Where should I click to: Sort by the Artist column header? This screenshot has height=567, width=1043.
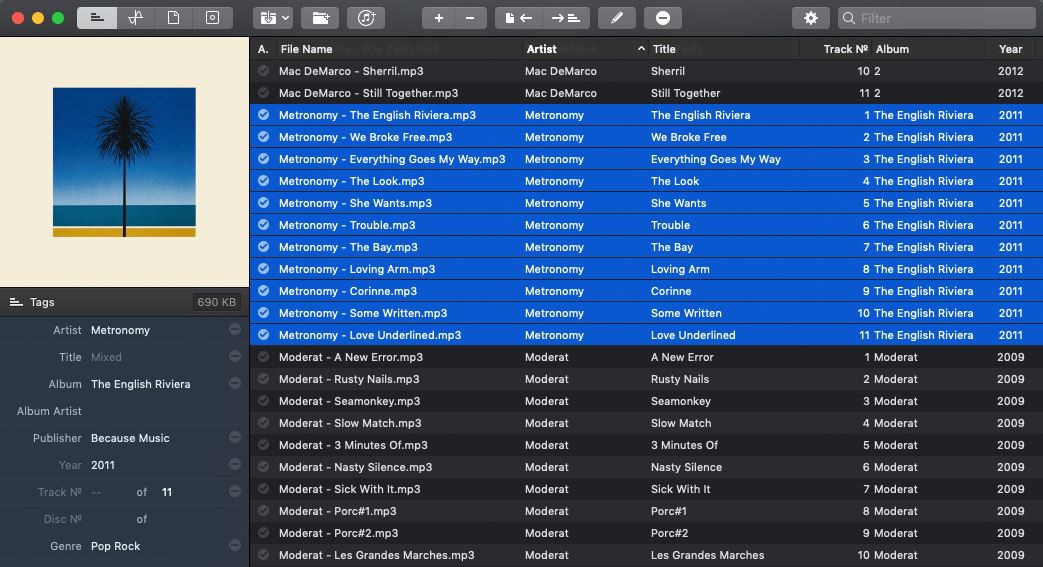(541, 49)
